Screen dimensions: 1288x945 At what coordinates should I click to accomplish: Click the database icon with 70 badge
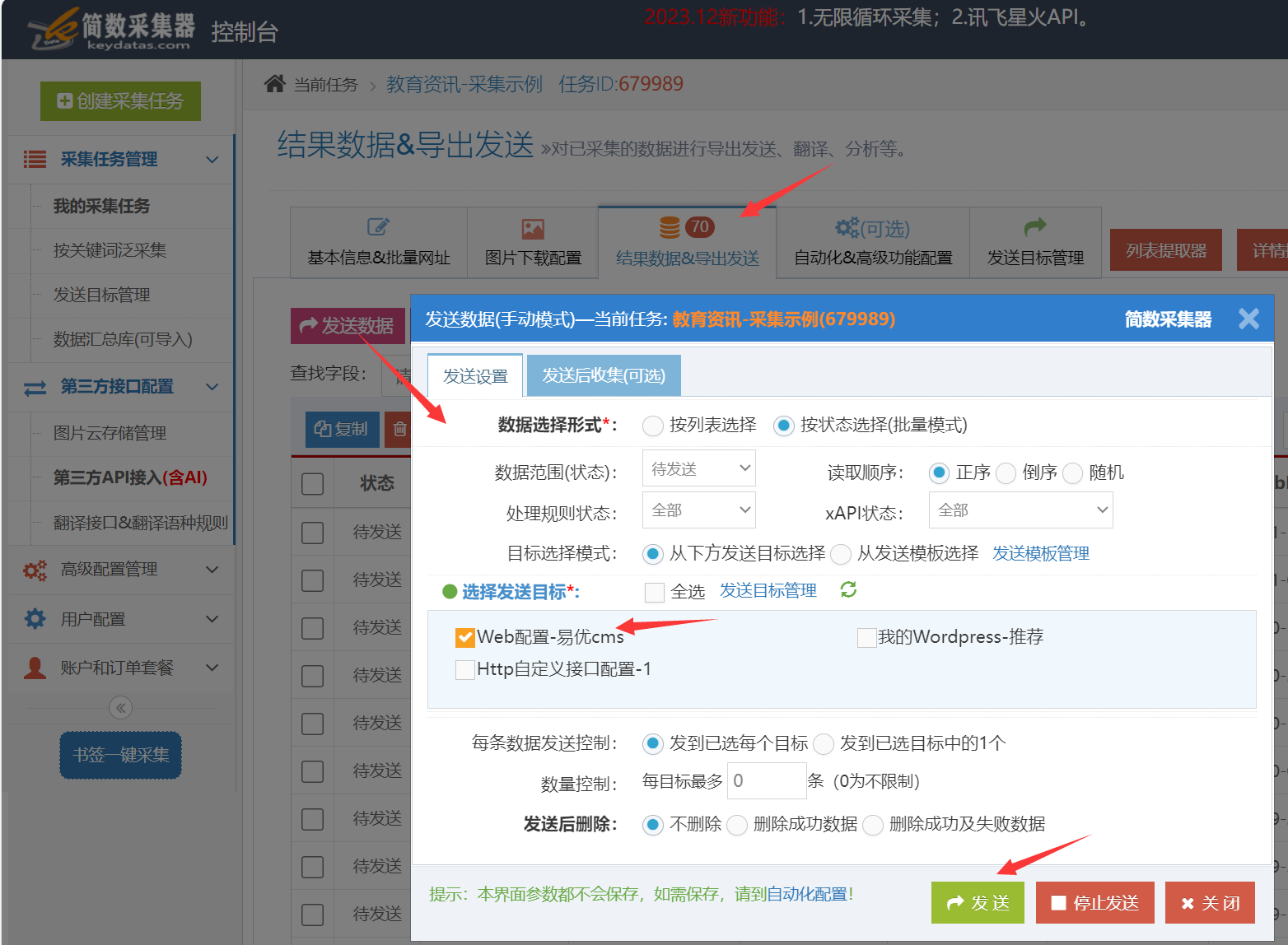(x=687, y=227)
